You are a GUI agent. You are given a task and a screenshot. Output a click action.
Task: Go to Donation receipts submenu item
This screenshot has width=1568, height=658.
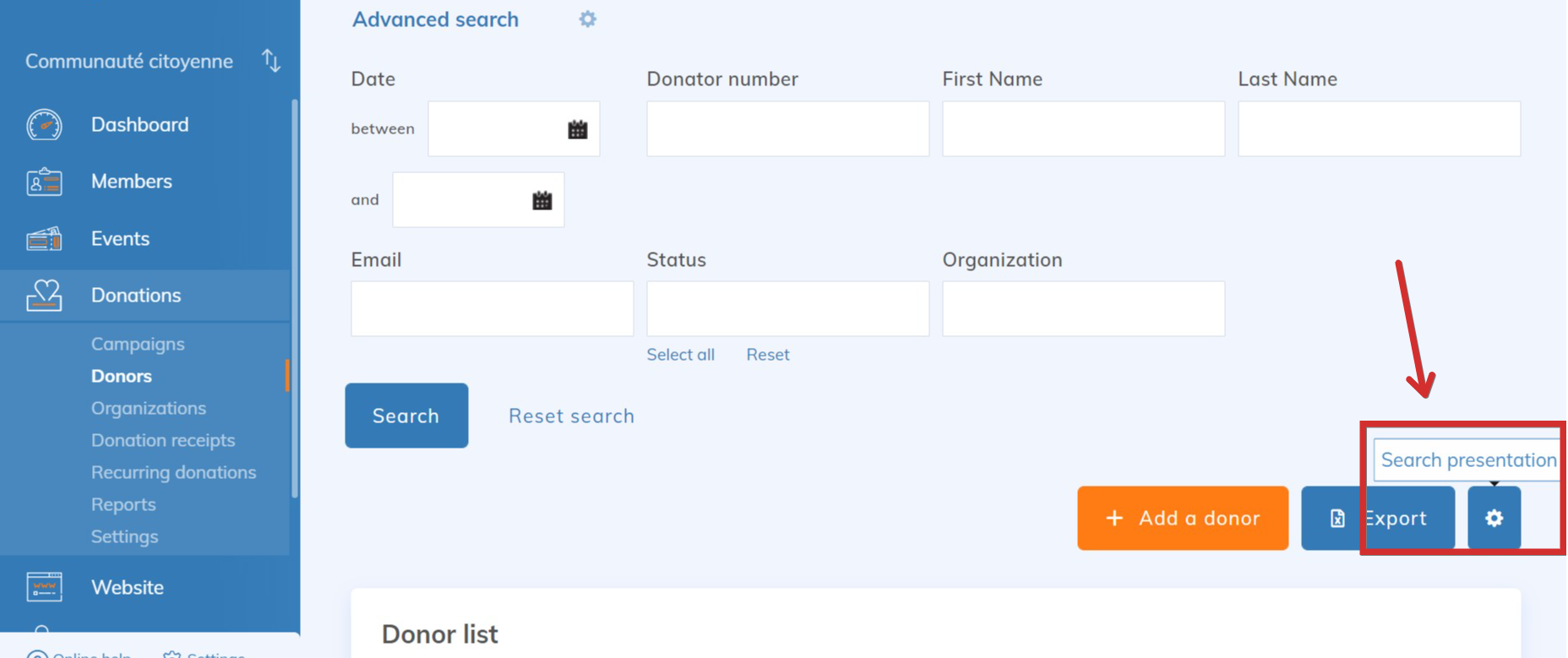[x=163, y=440]
